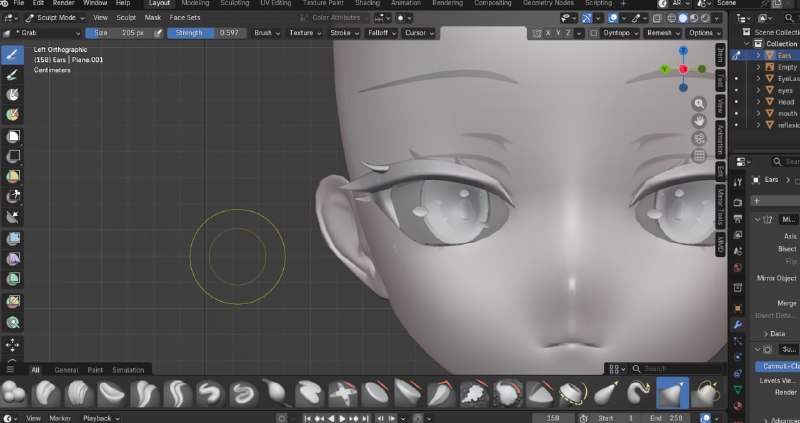Click the pan hand viewport gizmo

699,121
